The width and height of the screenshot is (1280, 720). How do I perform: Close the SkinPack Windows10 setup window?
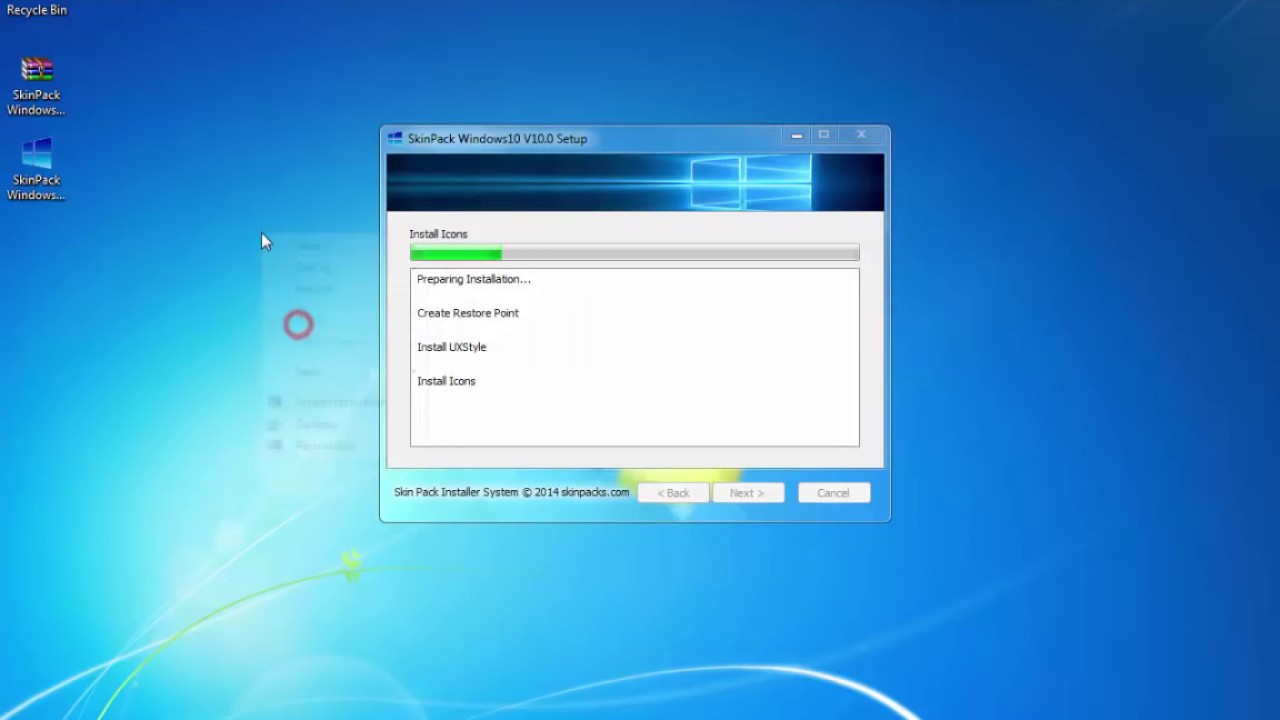click(x=861, y=135)
